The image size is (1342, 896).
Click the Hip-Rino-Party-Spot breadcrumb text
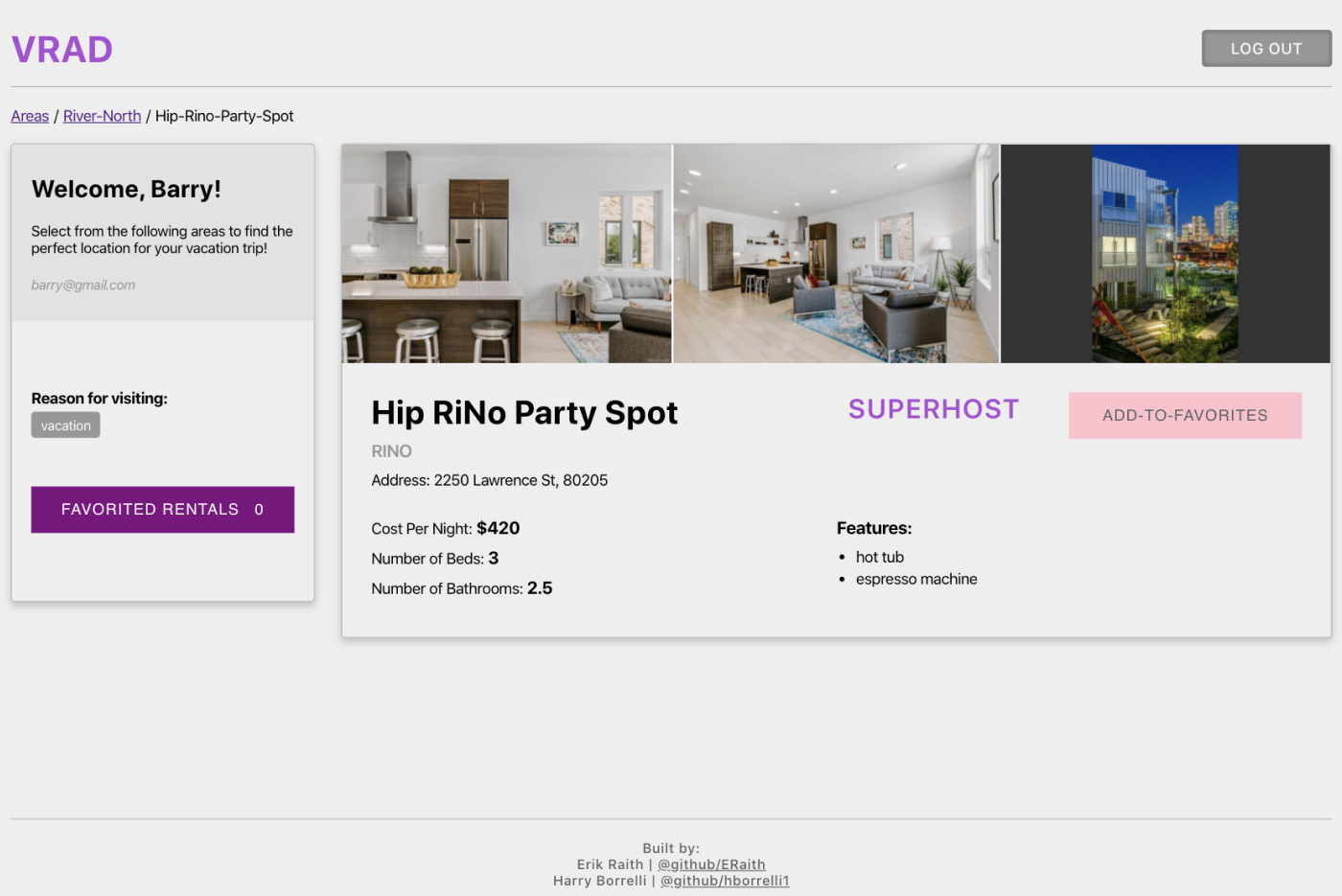pos(224,116)
